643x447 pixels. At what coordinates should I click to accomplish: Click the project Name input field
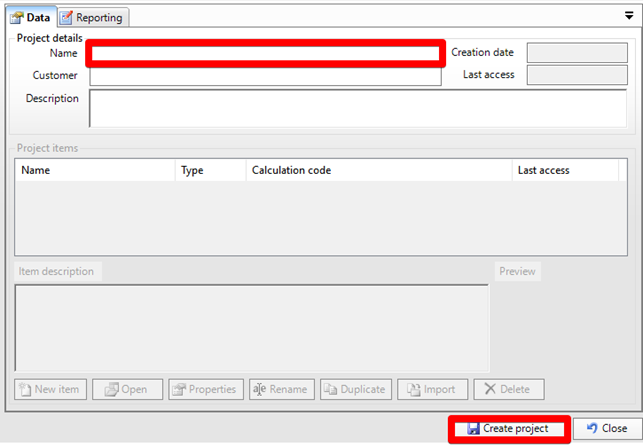(x=265, y=53)
